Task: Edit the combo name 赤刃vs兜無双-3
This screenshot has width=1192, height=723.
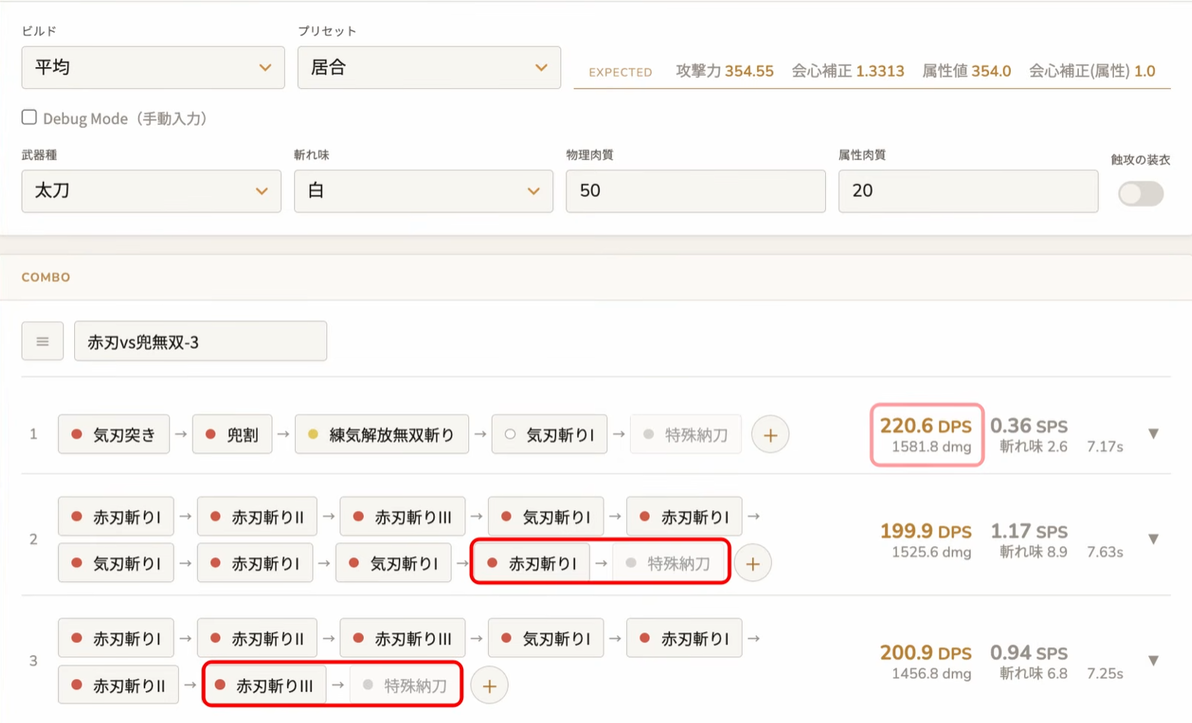Action: point(201,341)
